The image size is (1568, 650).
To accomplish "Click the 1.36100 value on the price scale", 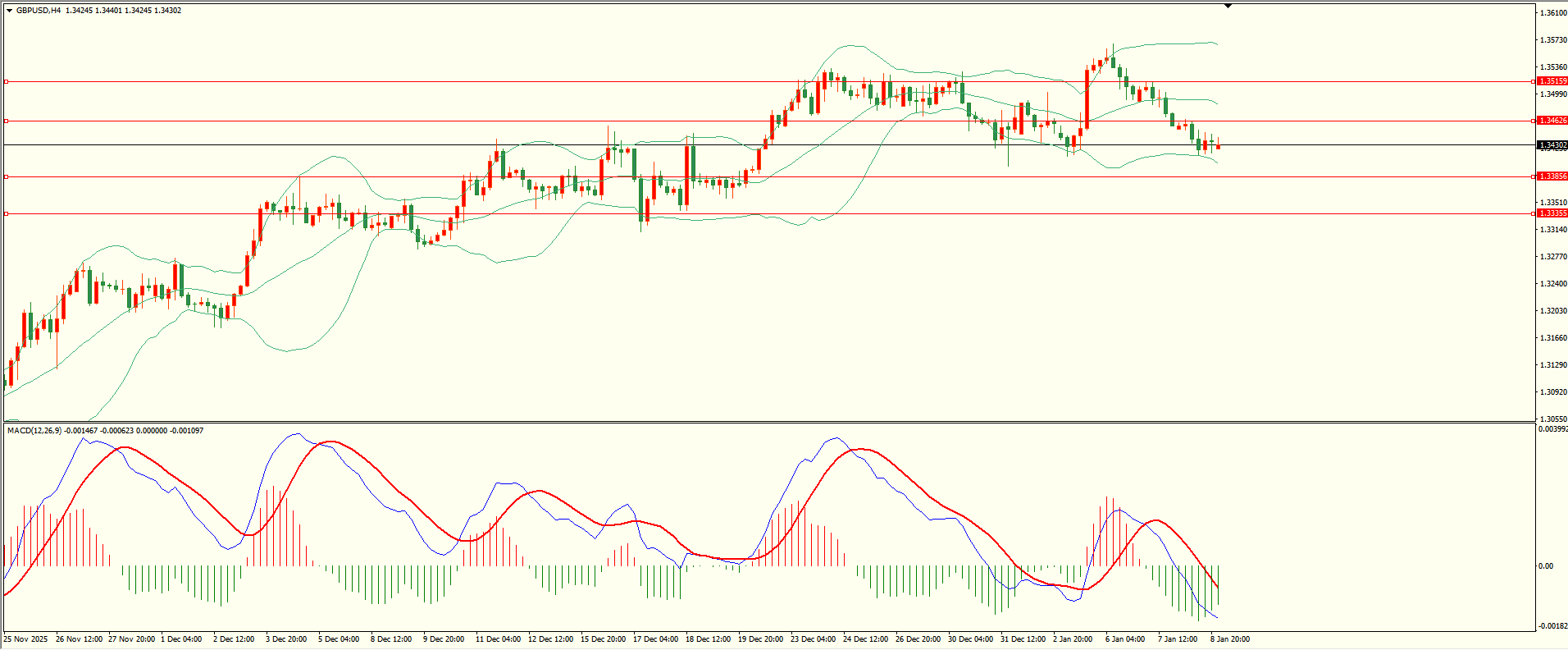I will pos(1553,13).
